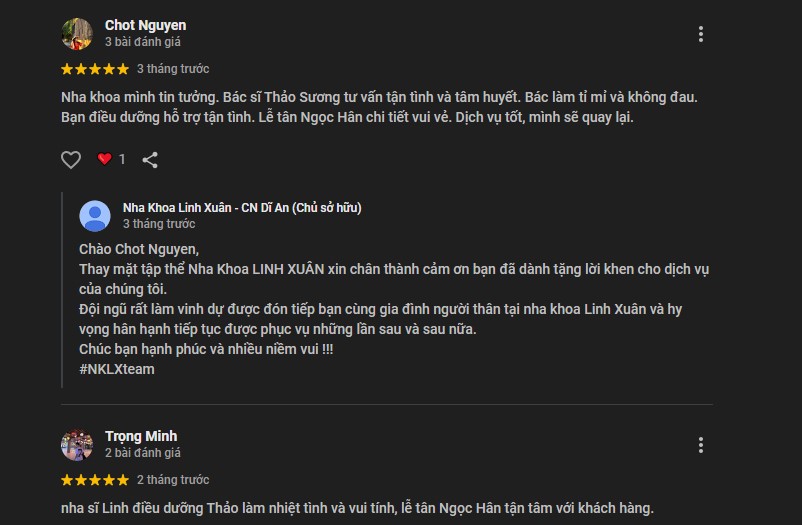Open Chot Nguyen's profile picture
Image resolution: width=802 pixels, height=525 pixels.
(x=77, y=34)
